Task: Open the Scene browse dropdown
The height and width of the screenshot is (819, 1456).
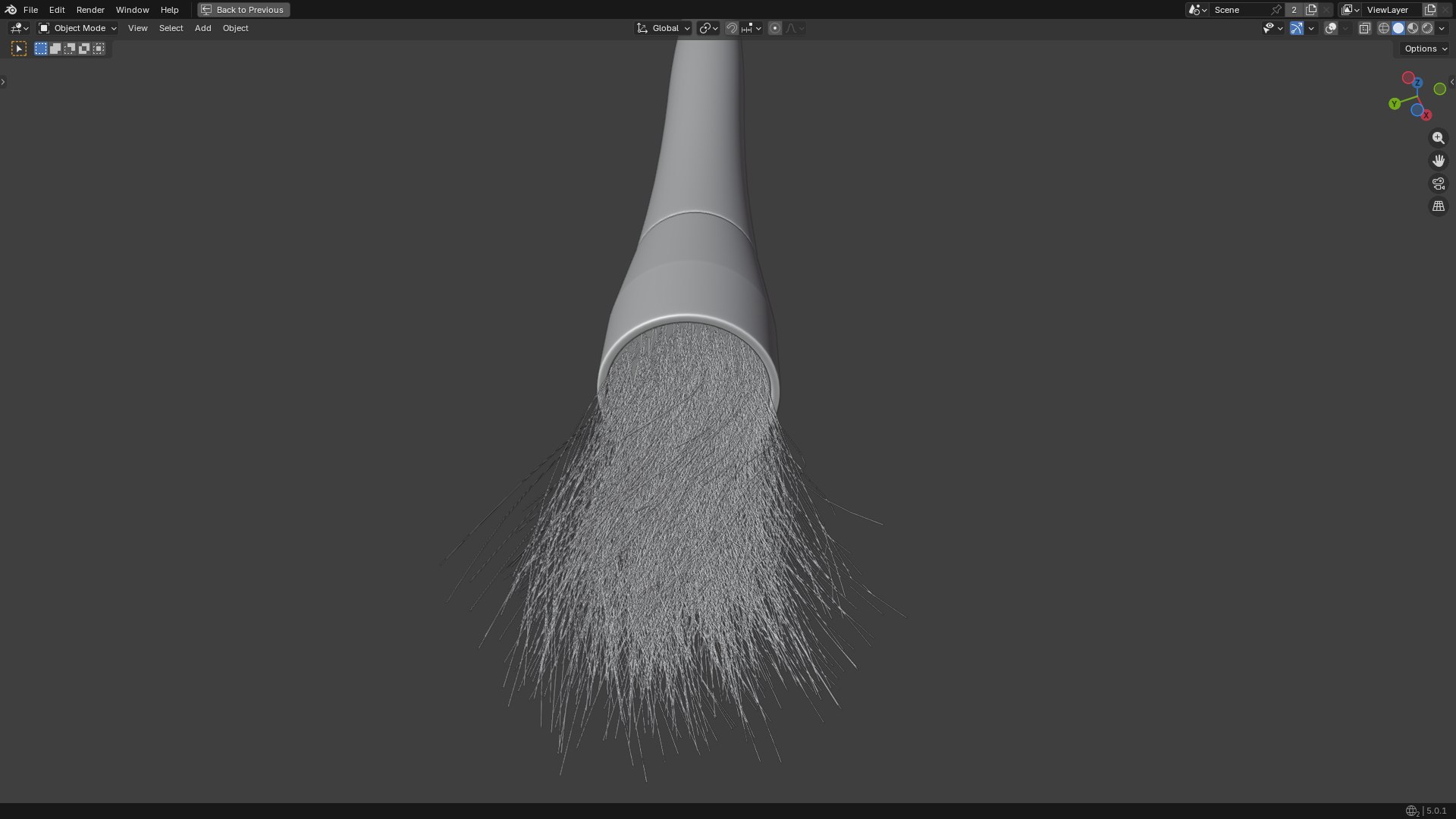Action: [1197, 10]
